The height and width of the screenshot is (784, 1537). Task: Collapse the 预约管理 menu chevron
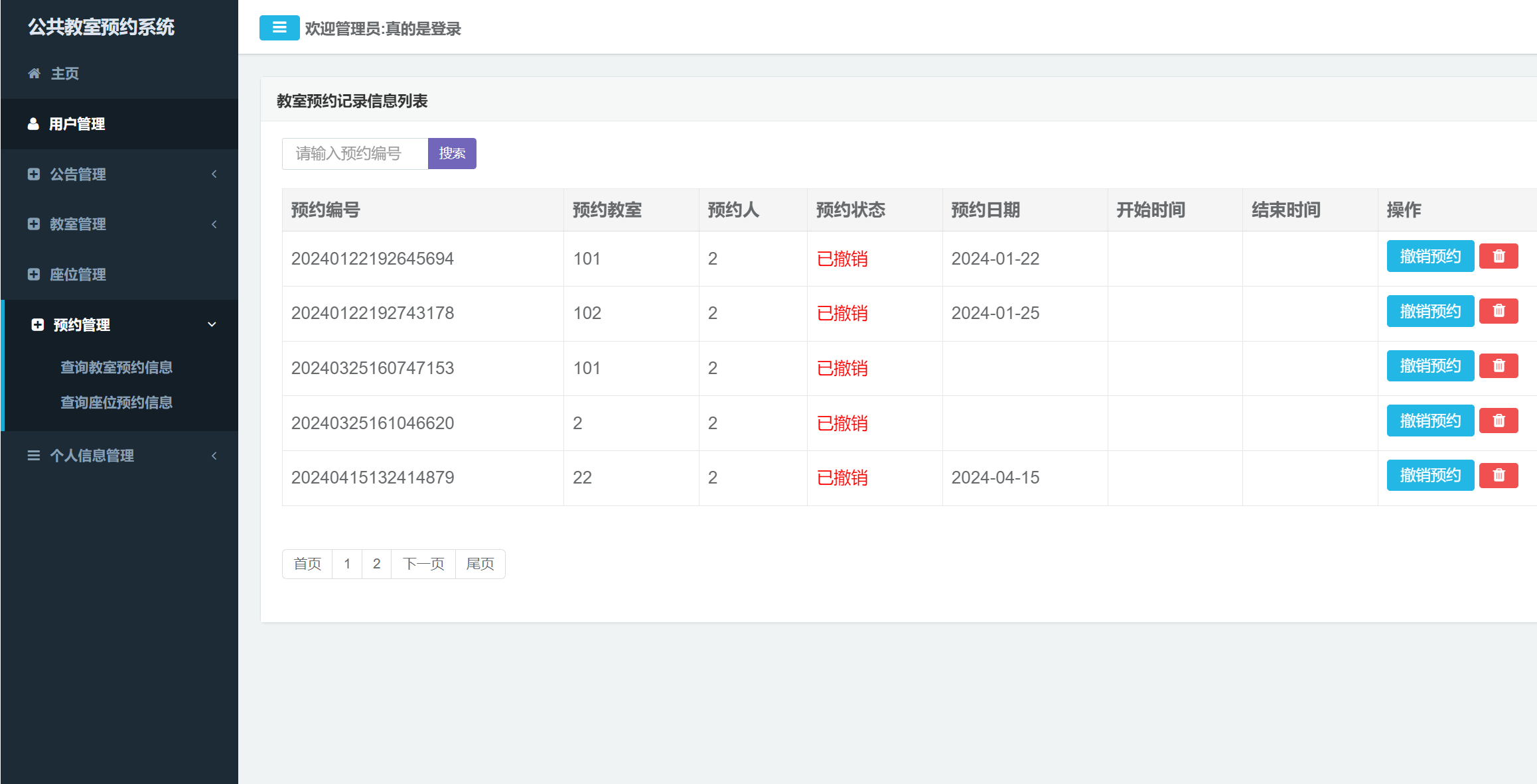pos(212,324)
